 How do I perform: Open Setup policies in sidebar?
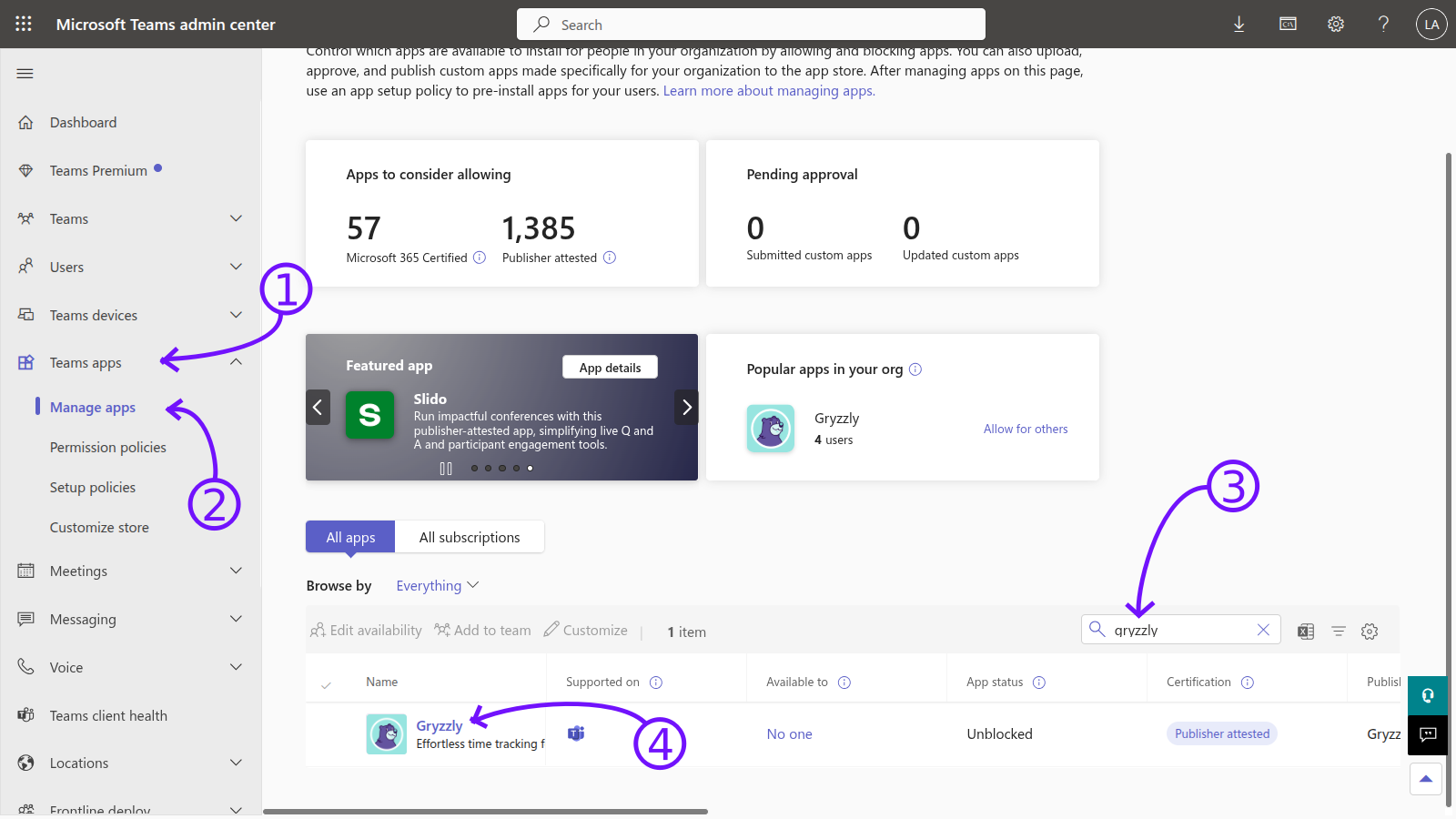coord(93,487)
